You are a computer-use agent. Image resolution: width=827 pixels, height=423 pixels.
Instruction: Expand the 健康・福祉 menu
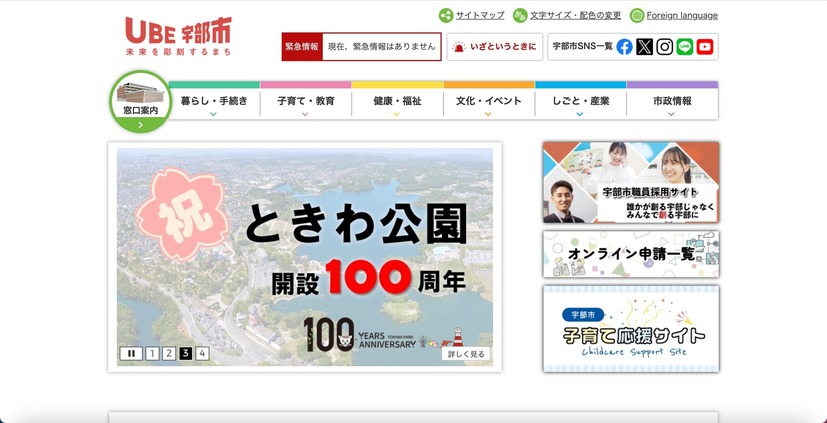397,102
